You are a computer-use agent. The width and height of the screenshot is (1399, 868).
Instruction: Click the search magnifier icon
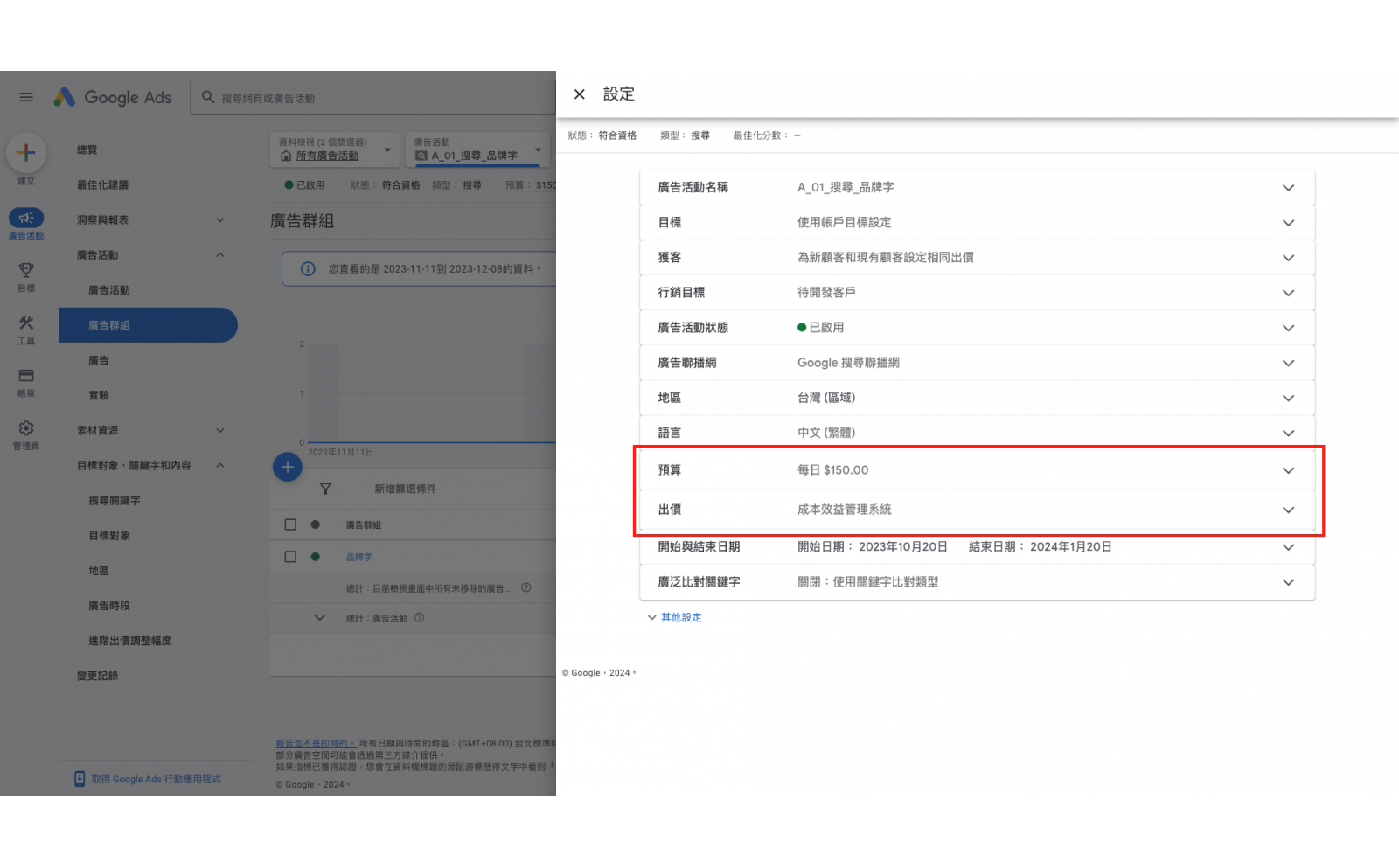click(208, 97)
